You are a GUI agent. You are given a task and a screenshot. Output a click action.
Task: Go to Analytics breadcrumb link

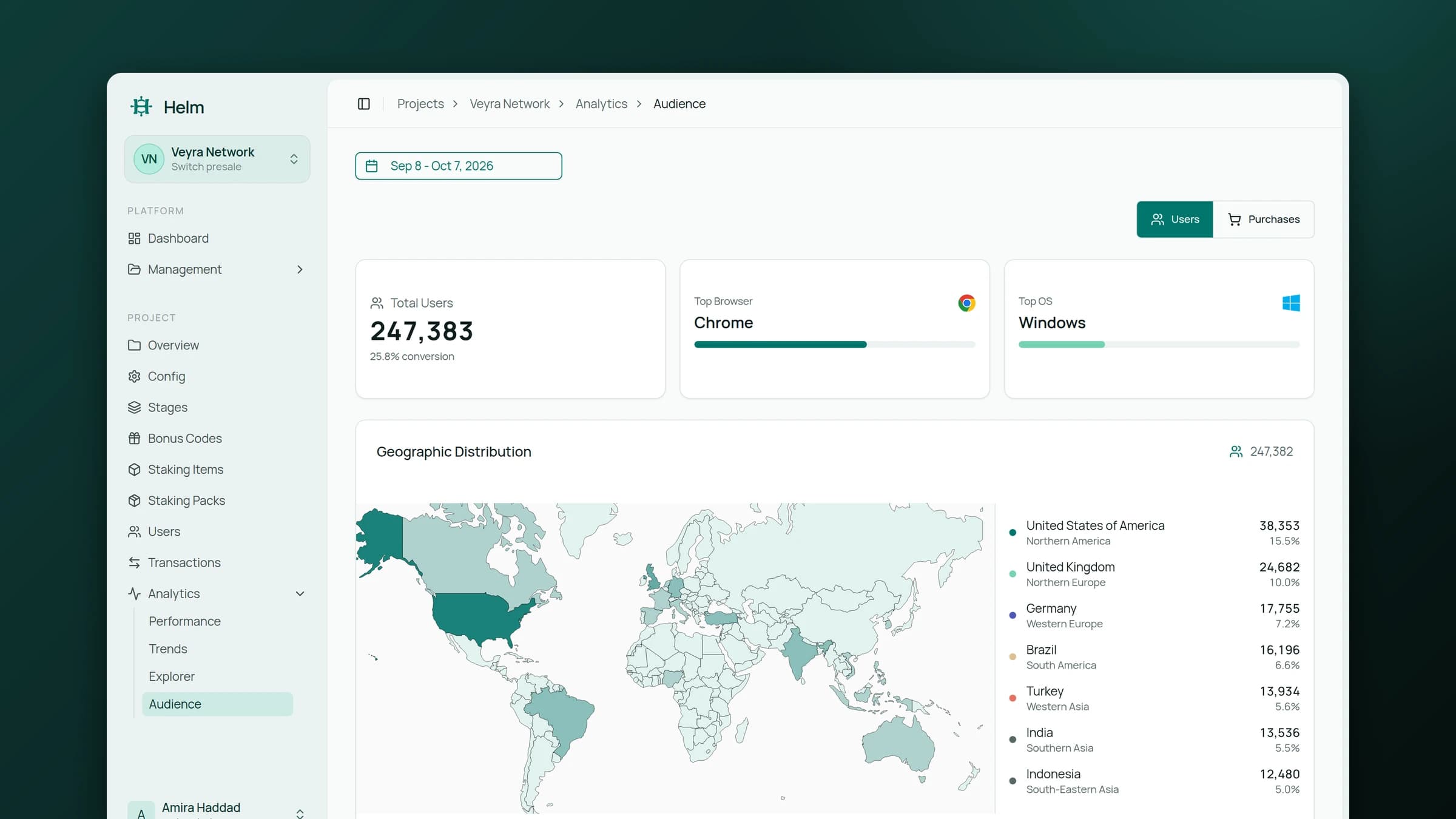(601, 104)
